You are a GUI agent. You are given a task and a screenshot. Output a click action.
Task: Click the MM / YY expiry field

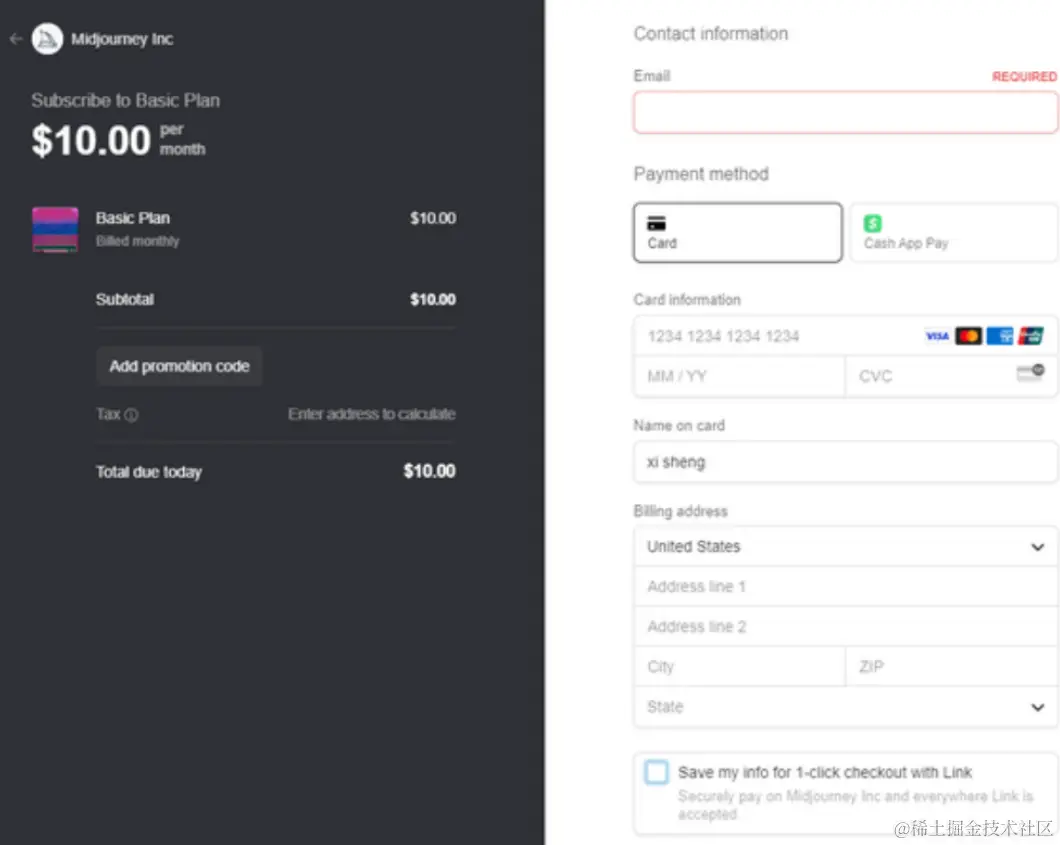point(739,377)
